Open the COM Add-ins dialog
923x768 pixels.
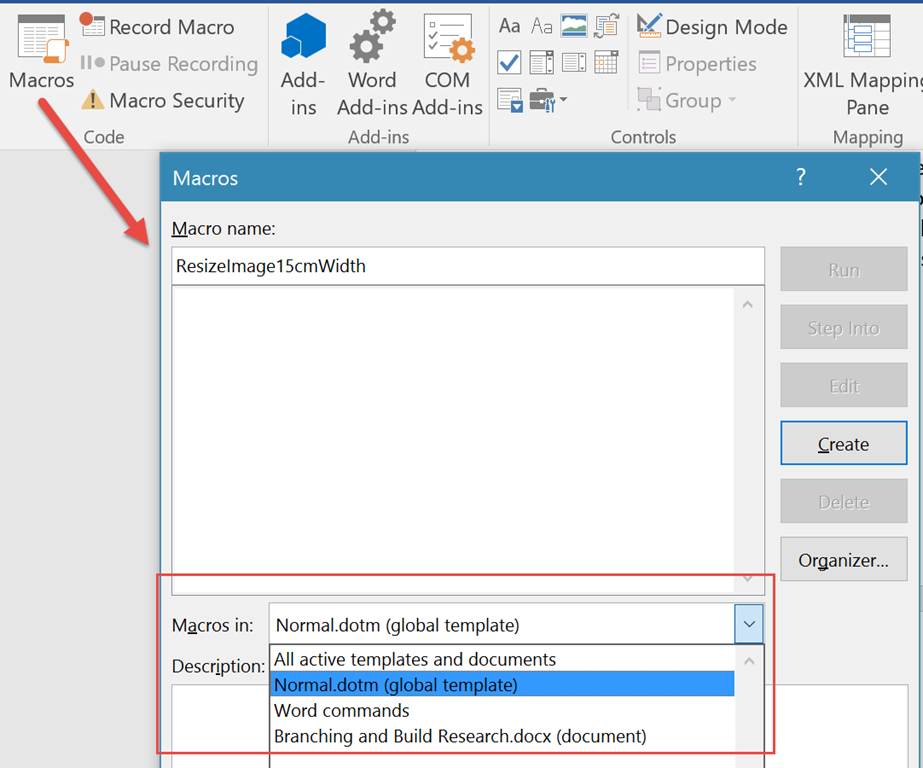[x=447, y=60]
